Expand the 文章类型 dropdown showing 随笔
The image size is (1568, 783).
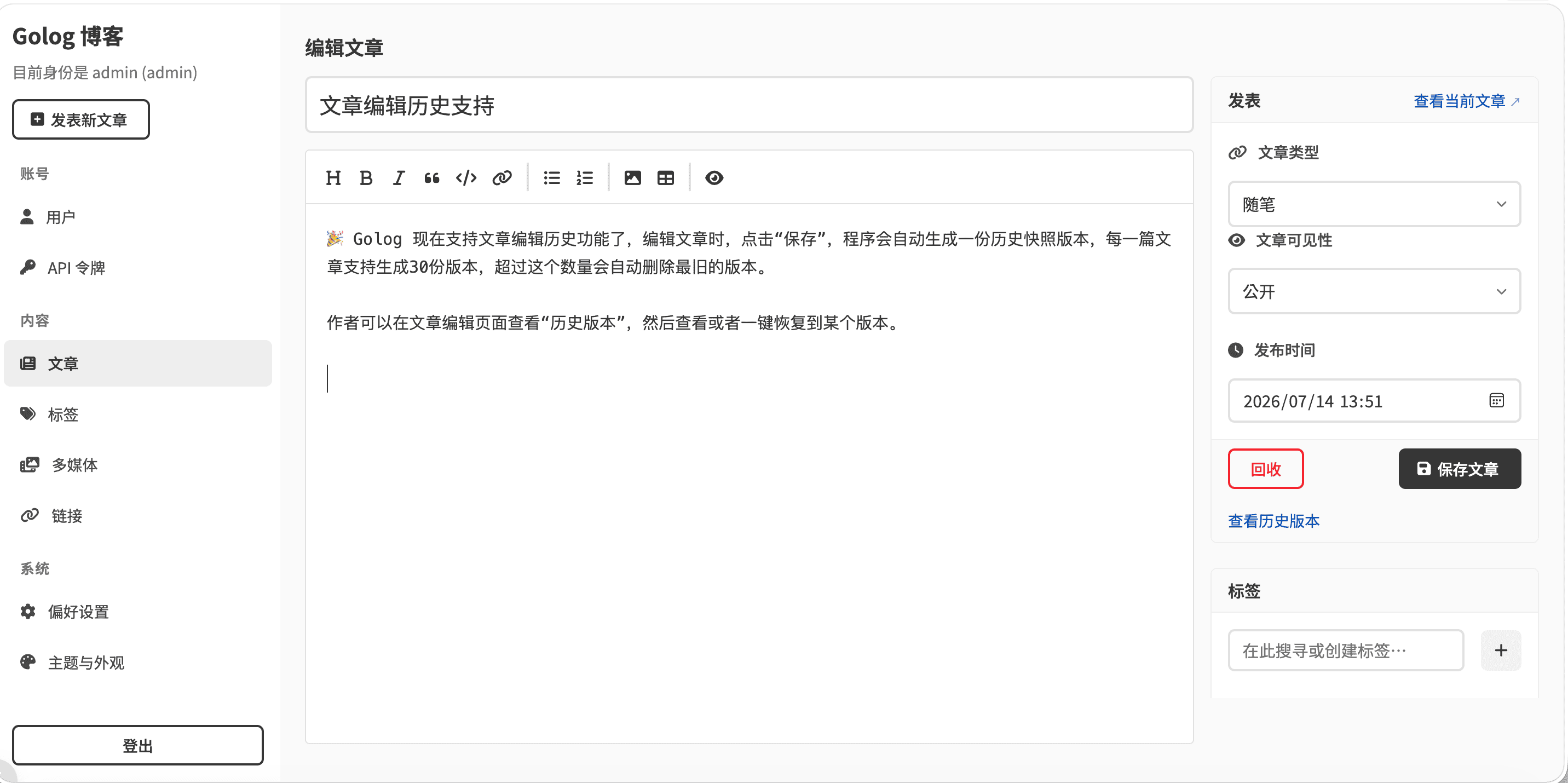(1374, 204)
